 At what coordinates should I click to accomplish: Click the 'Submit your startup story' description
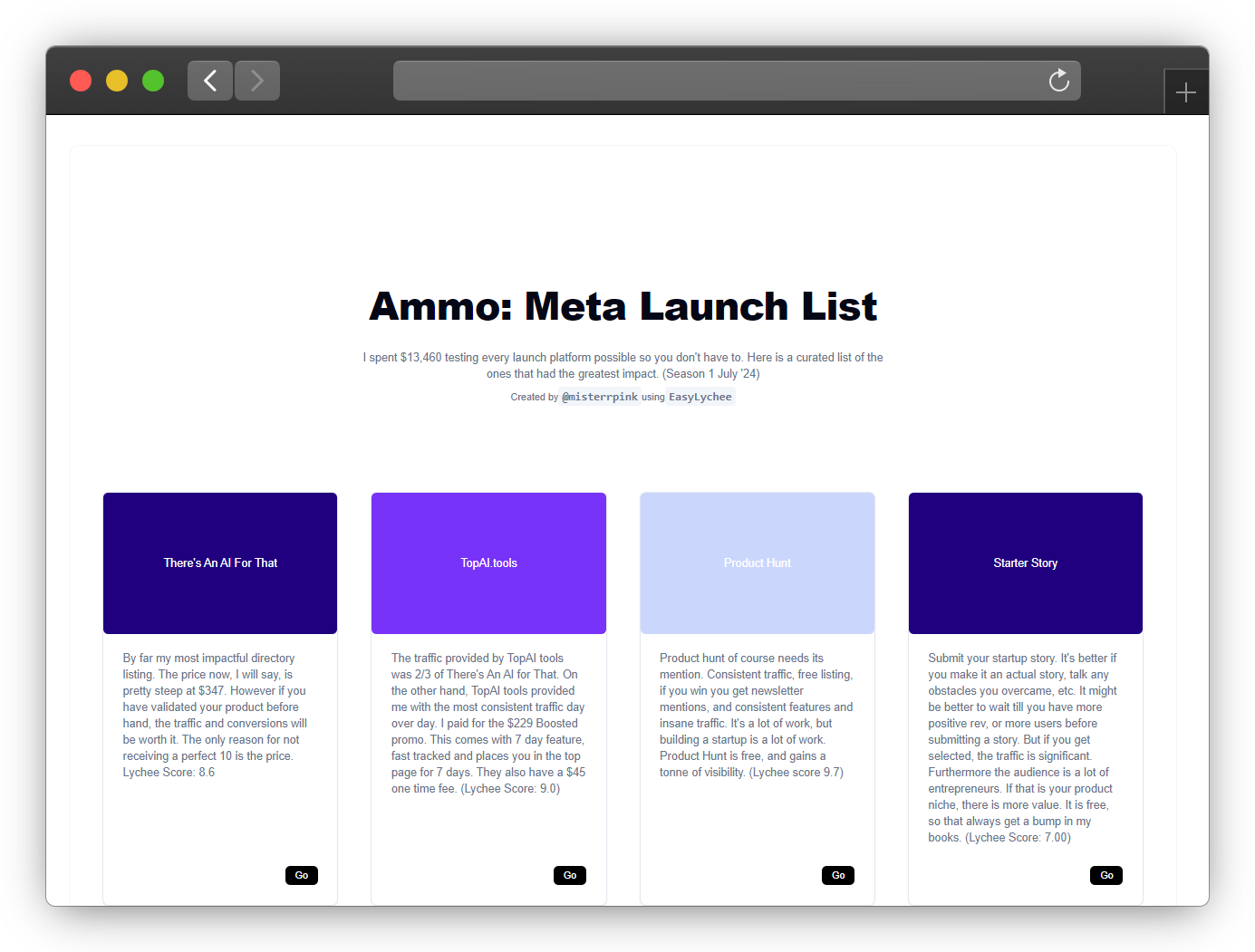pyautogui.click(x=1023, y=748)
